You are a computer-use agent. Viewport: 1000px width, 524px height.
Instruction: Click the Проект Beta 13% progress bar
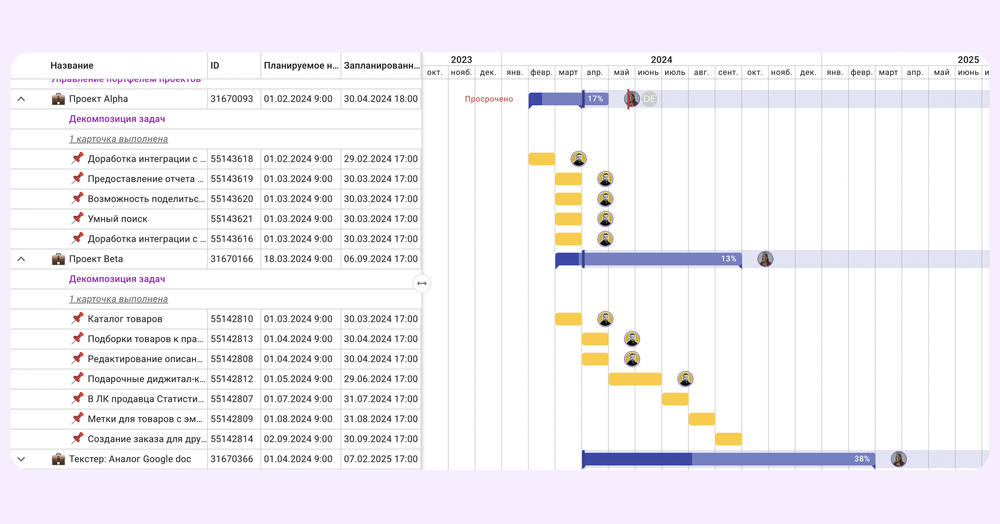click(x=660, y=259)
